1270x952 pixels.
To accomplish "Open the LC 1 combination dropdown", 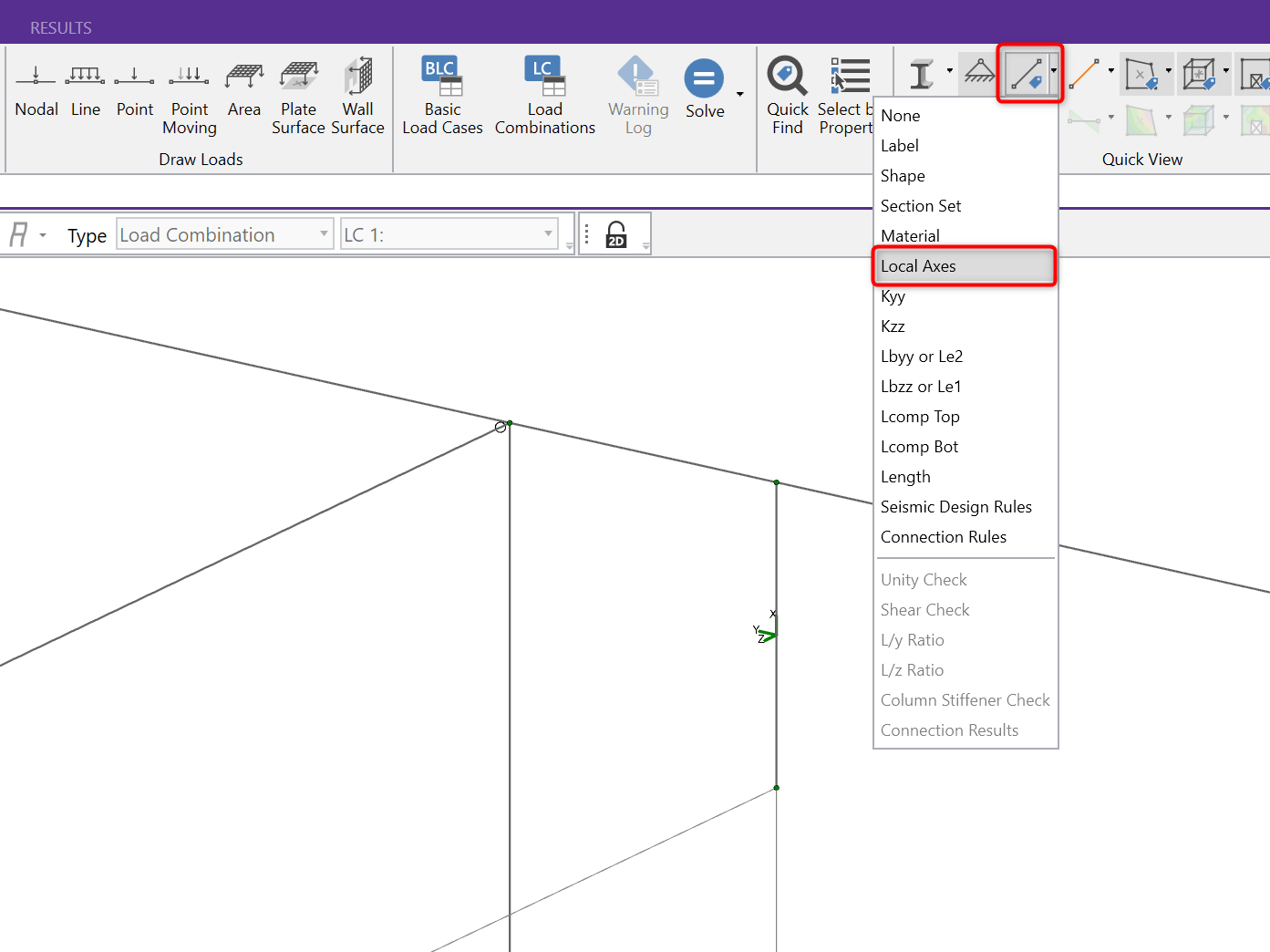I will click(x=548, y=234).
